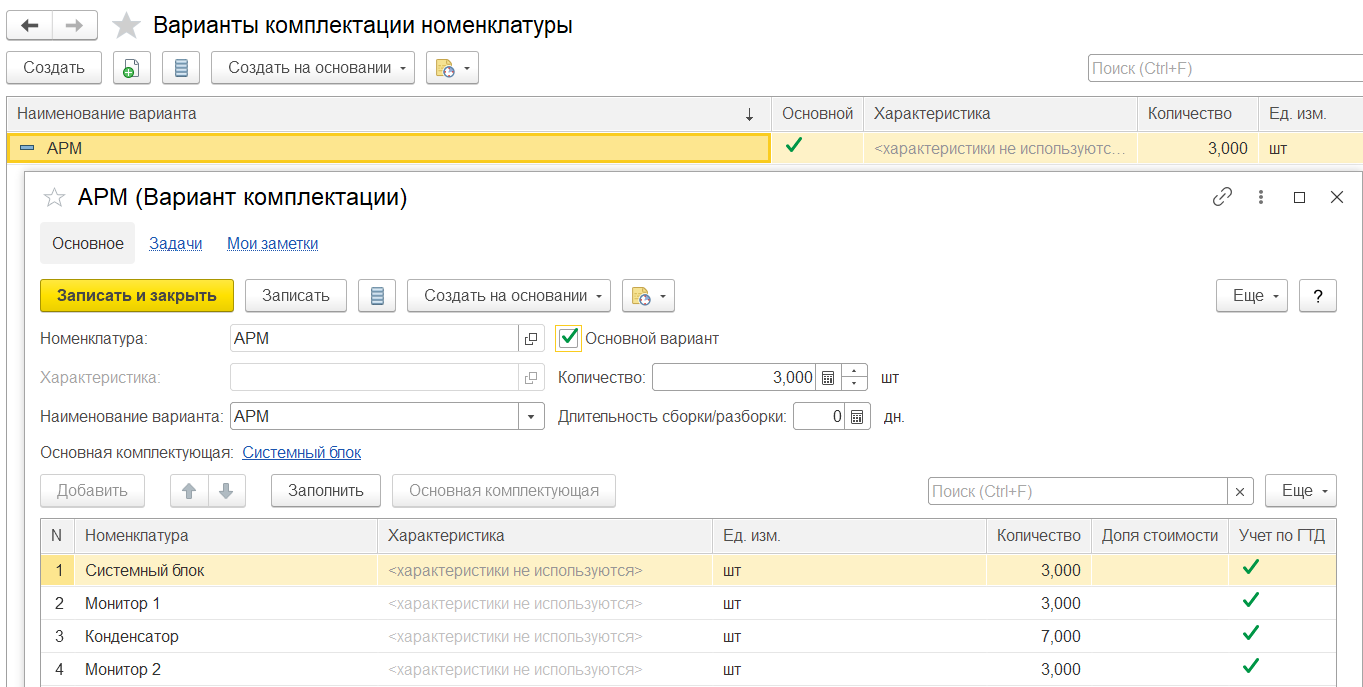Collapse the АРМ row in the variants list

27,148
